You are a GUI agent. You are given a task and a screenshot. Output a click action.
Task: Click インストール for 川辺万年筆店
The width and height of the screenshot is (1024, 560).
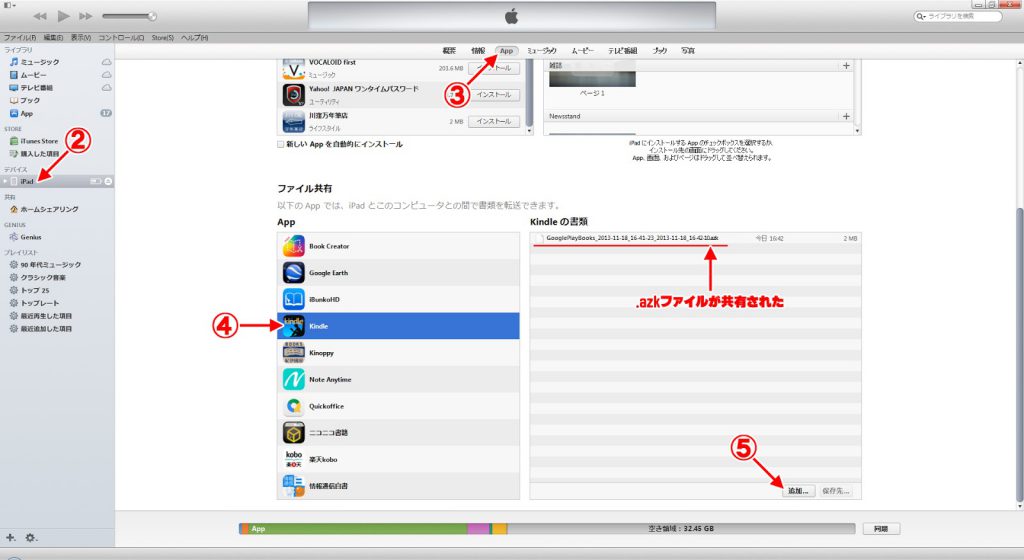coord(494,121)
